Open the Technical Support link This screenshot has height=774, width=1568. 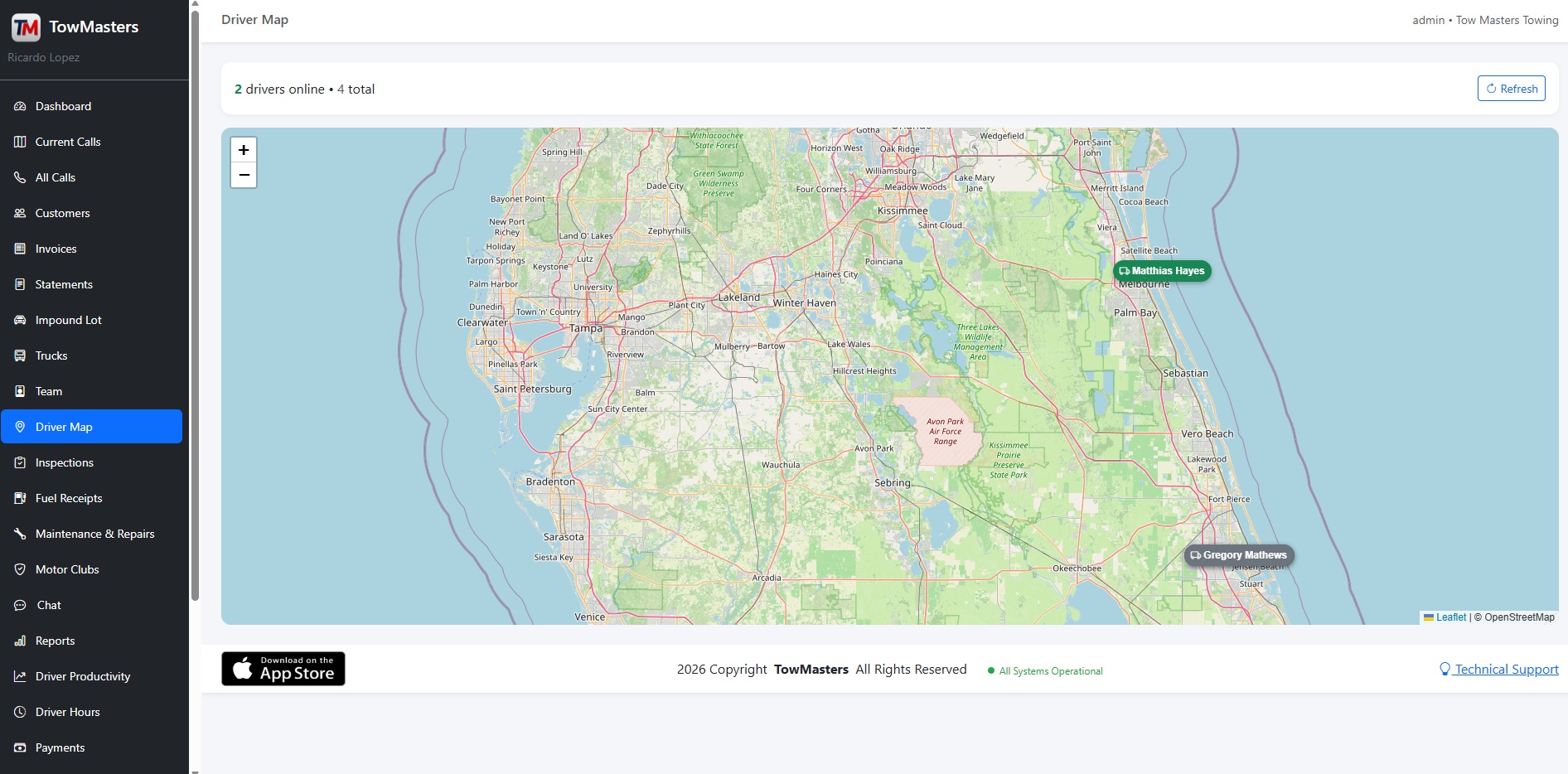pos(1499,669)
